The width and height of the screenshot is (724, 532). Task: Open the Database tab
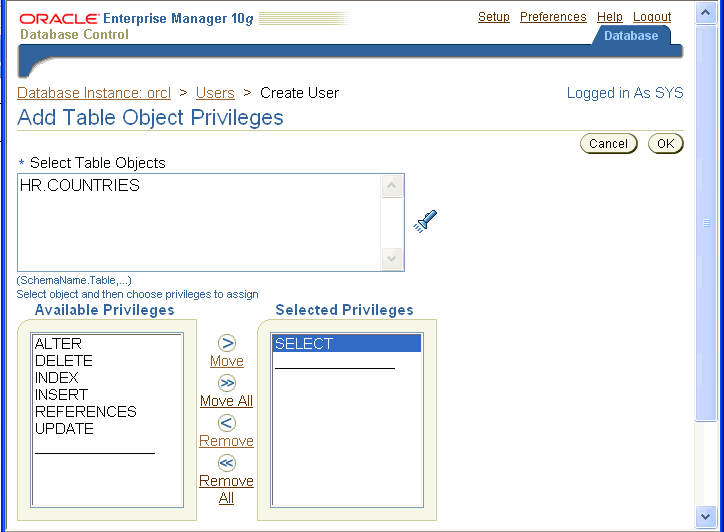click(630, 36)
